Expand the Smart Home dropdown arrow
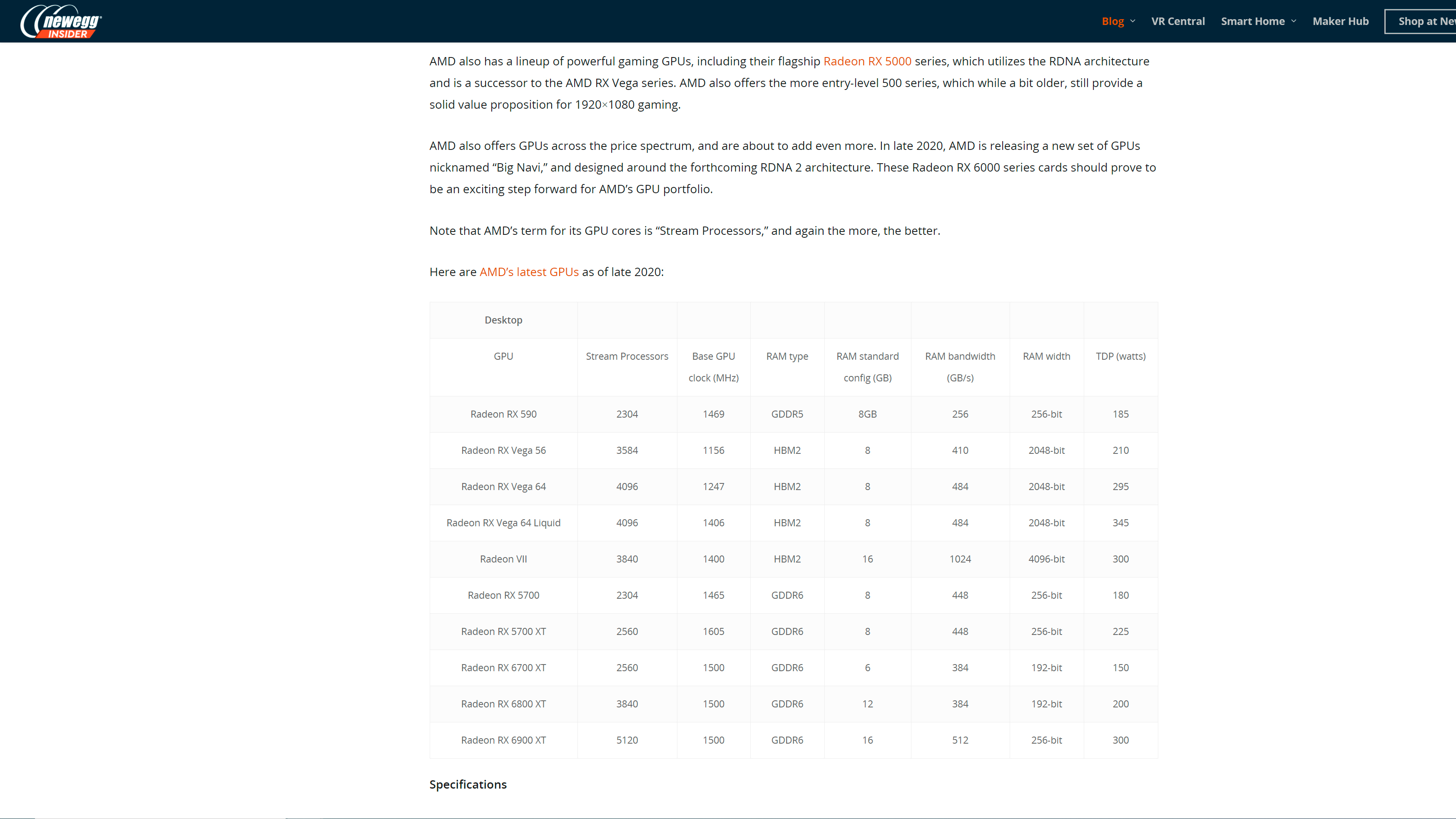Image resolution: width=1456 pixels, height=819 pixels. click(1294, 22)
